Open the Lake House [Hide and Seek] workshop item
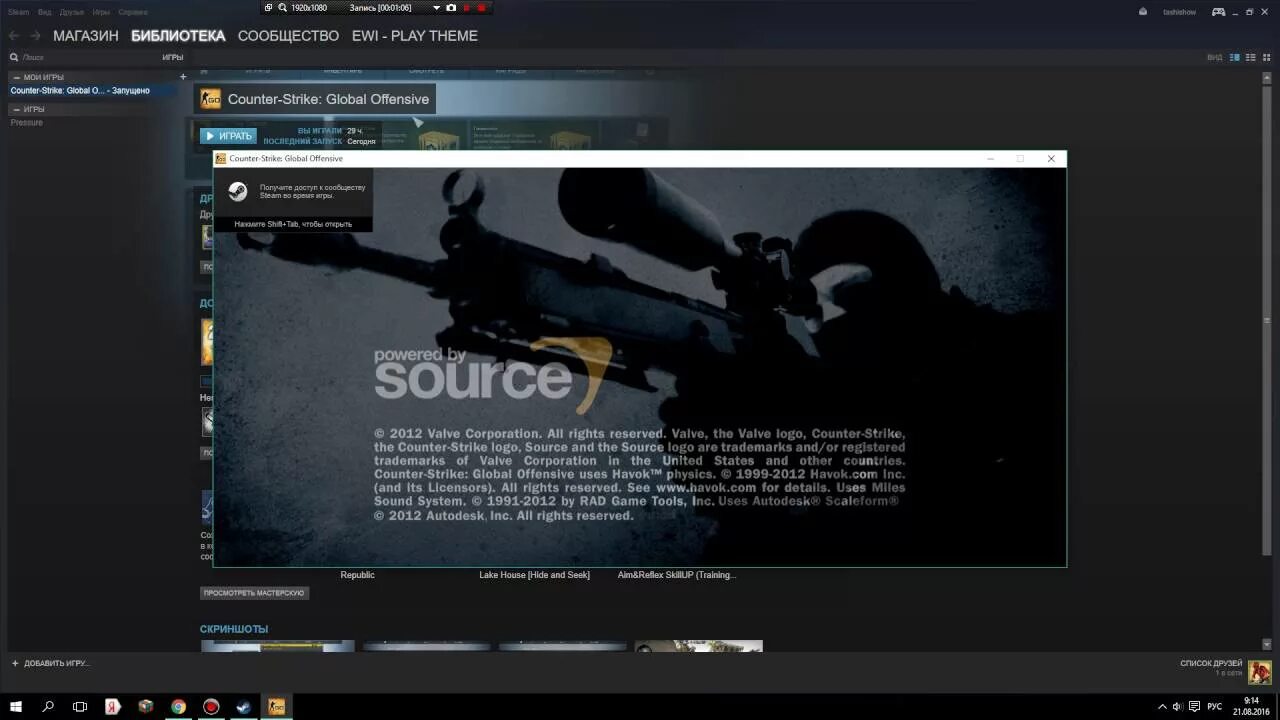 pos(534,575)
